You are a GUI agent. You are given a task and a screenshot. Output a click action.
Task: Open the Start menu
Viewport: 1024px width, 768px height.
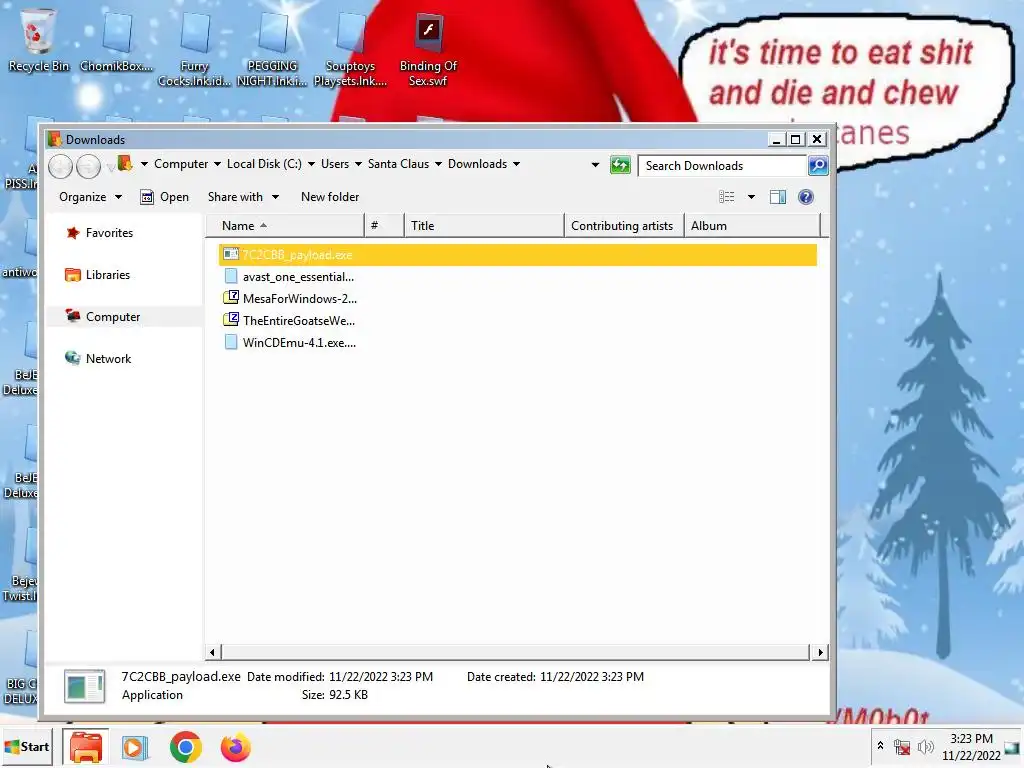(27, 747)
